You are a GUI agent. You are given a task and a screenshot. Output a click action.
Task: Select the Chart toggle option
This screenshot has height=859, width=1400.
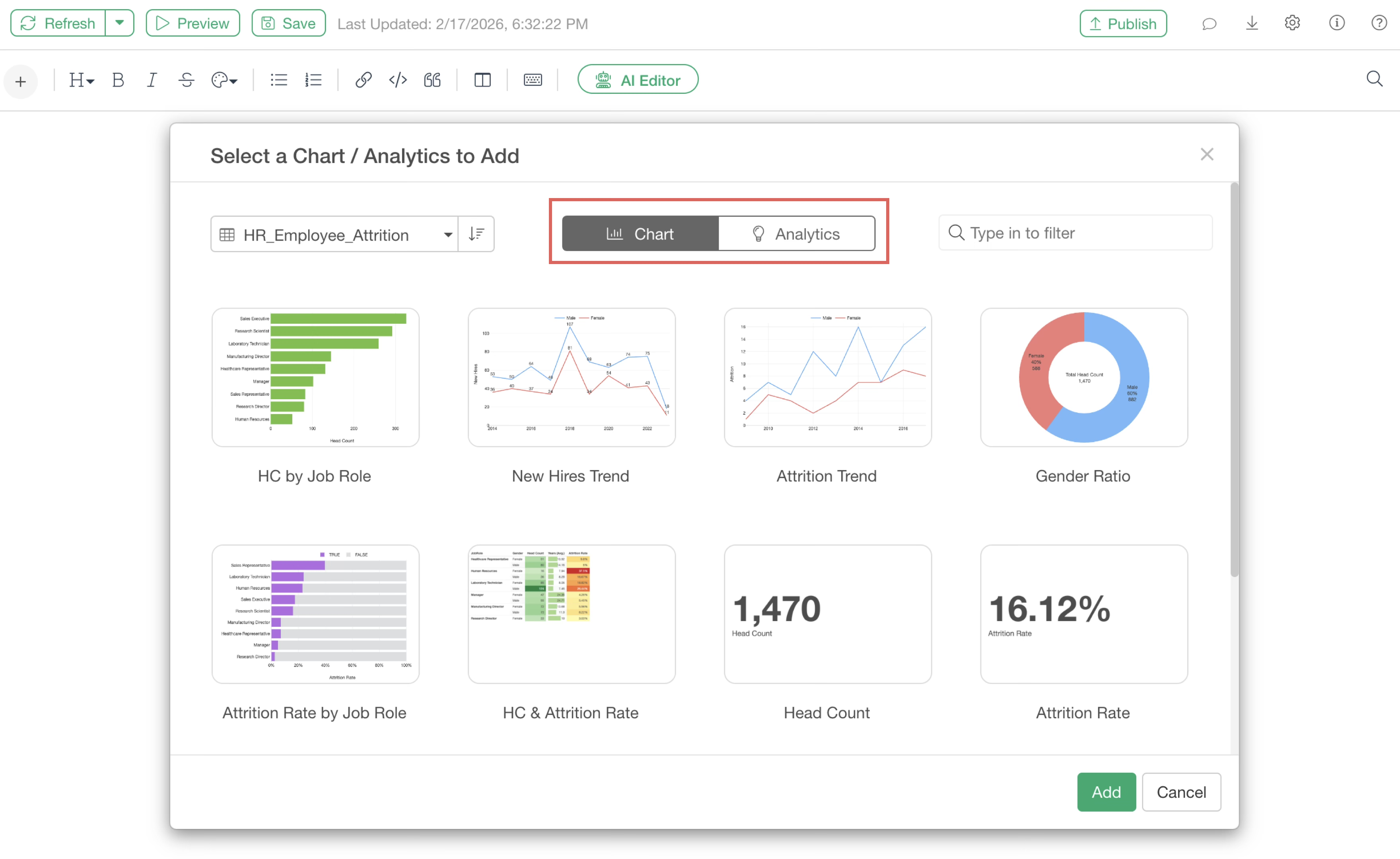tap(640, 233)
